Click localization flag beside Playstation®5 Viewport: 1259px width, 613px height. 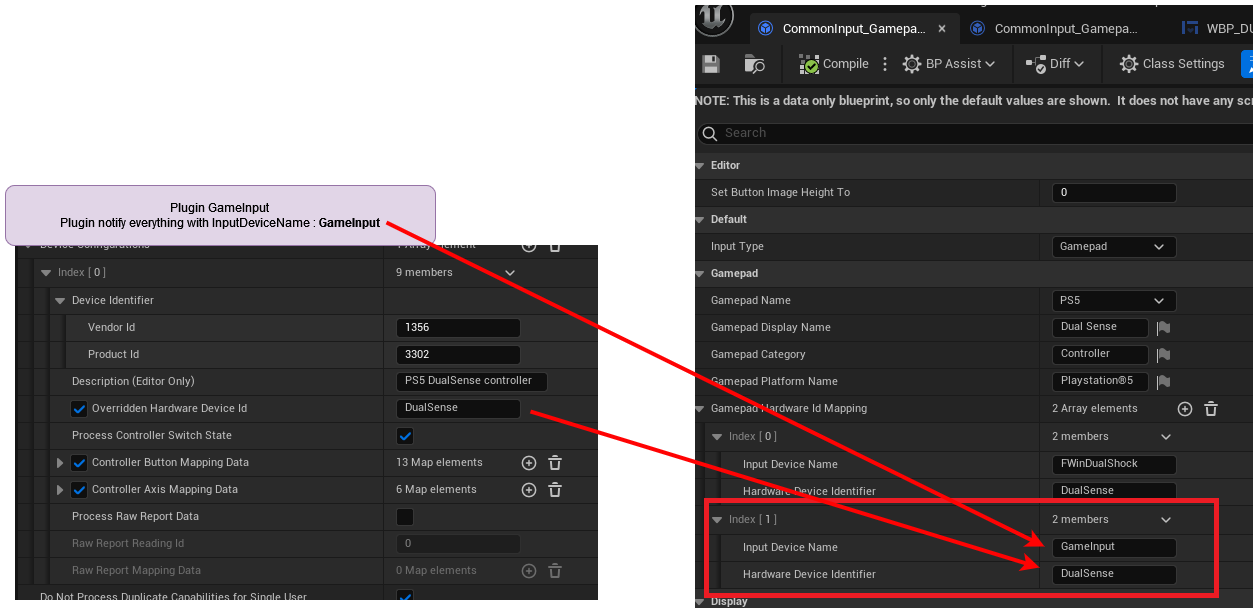click(1163, 382)
